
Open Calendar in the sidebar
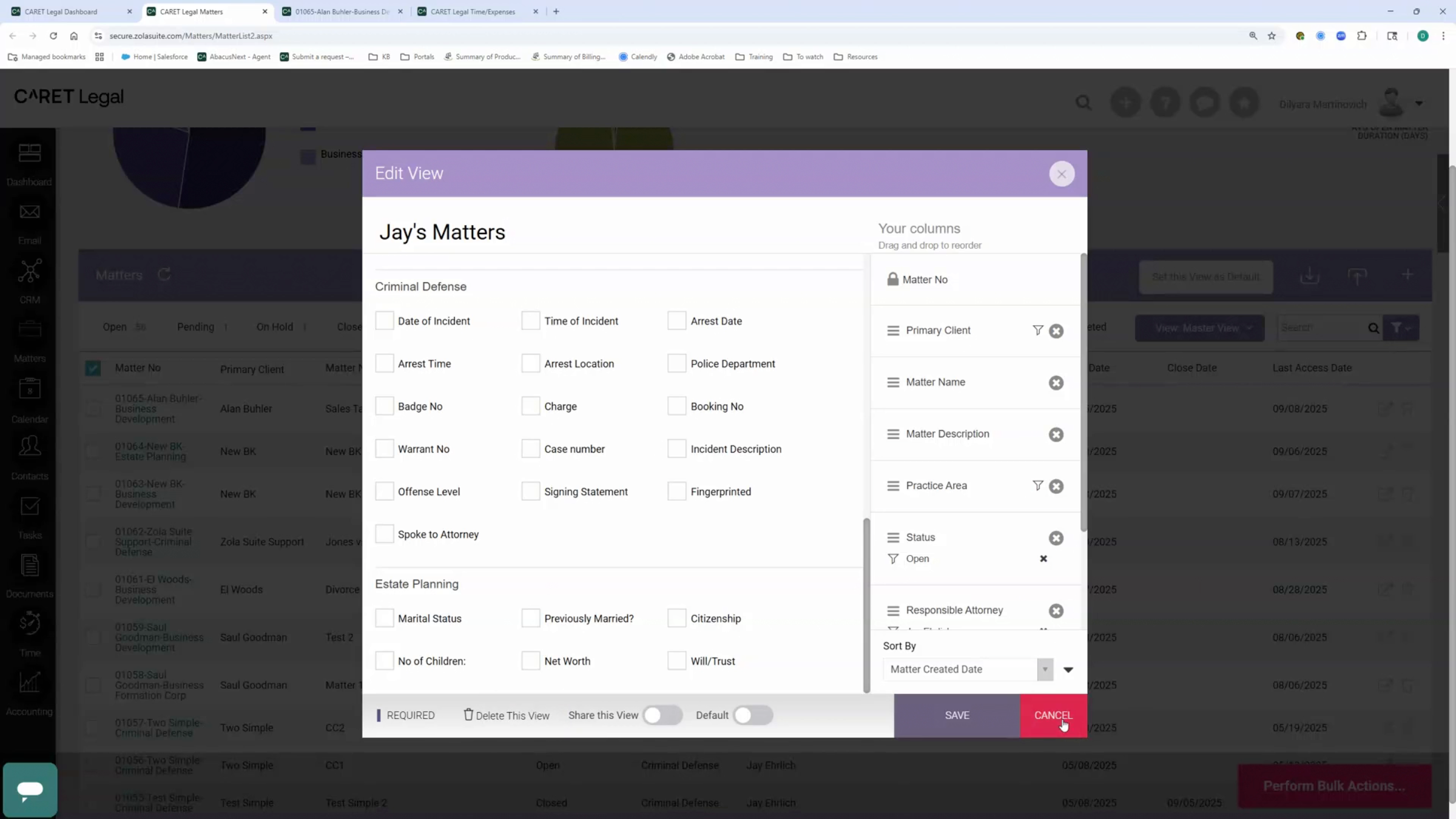[x=29, y=400]
